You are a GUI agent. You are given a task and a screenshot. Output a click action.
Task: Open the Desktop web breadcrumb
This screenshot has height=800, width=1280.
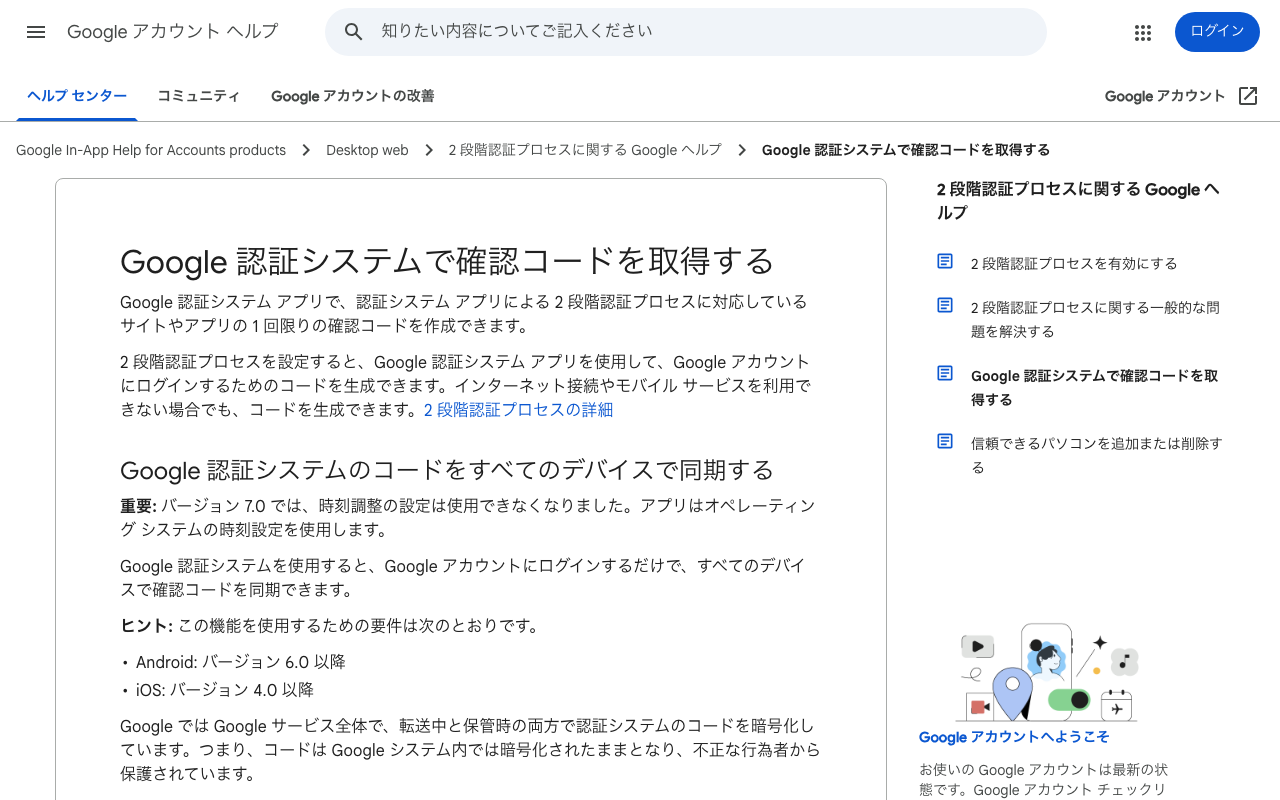coord(367,150)
